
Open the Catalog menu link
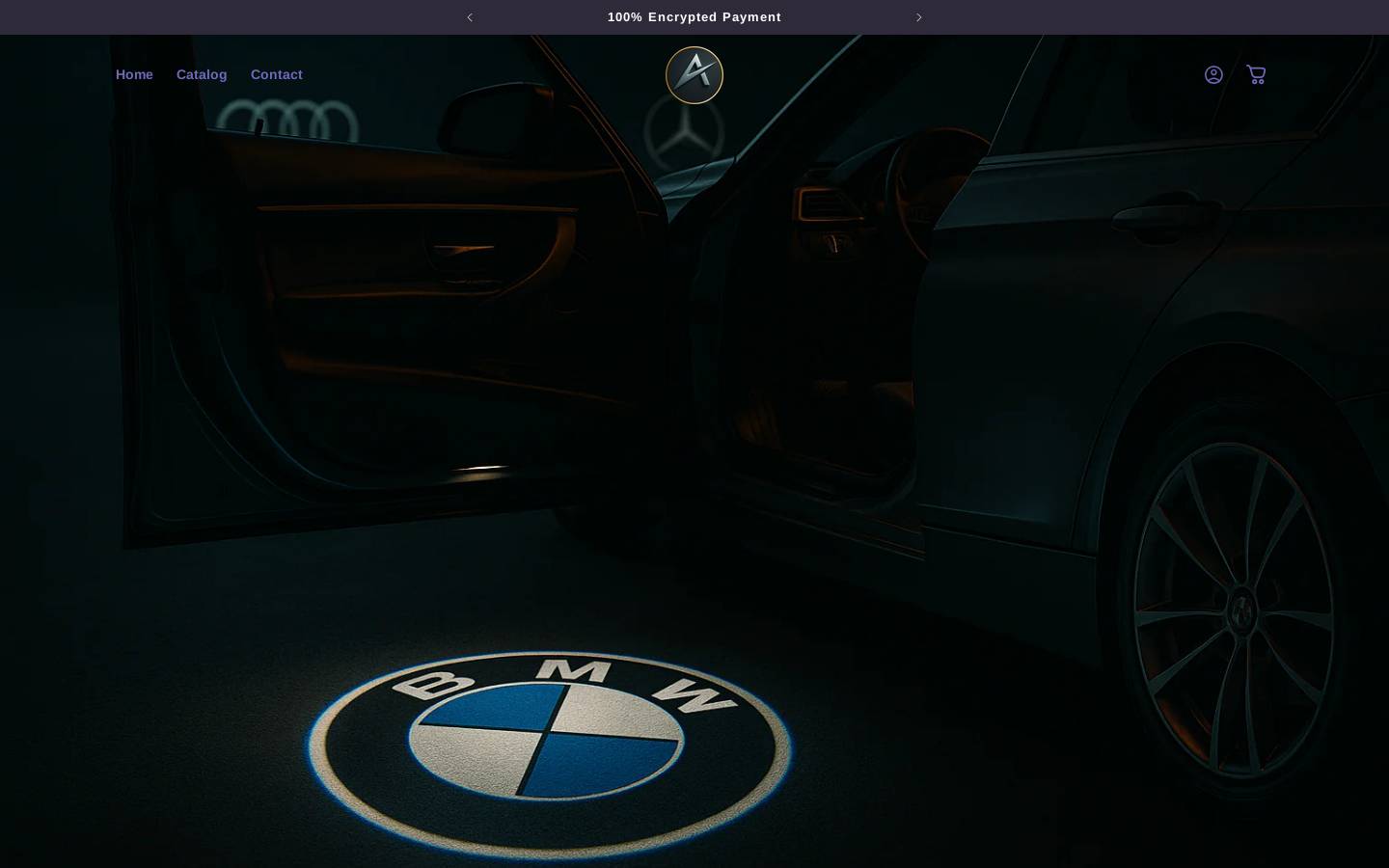202,75
